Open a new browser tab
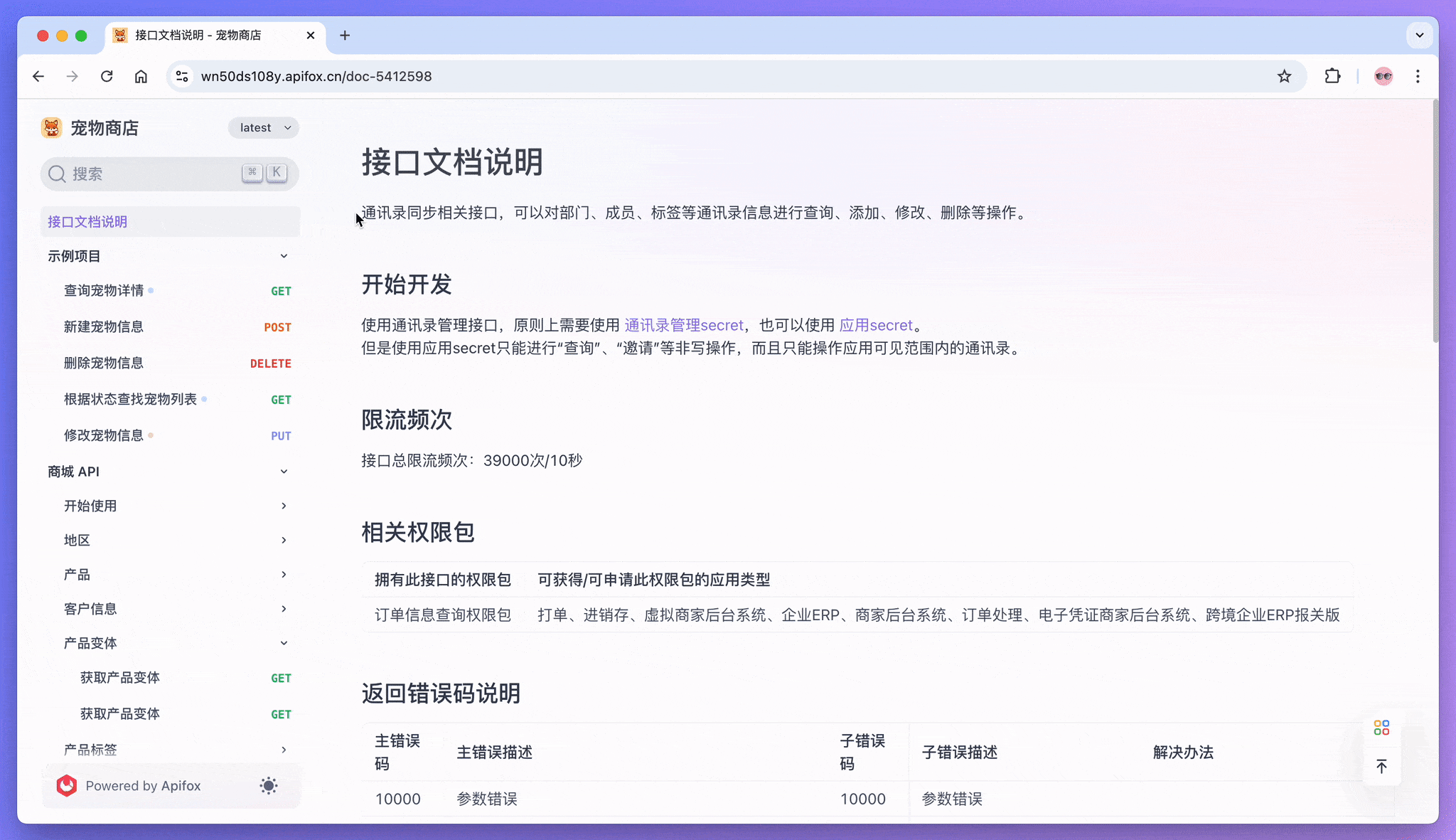The width and height of the screenshot is (1456, 840). coord(345,36)
